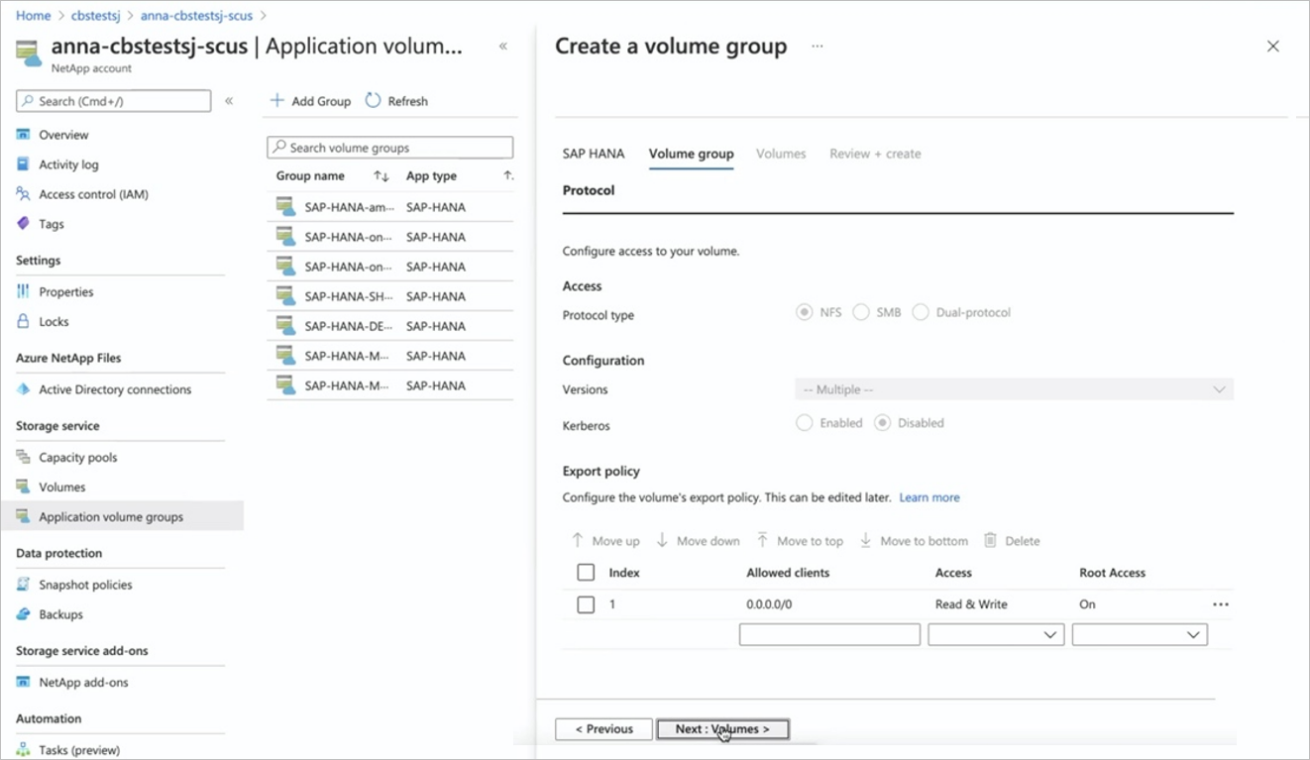This screenshot has width=1310, height=760.
Task: Select the Dual-protocol radio button
Action: pyautogui.click(x=920, y=312)
